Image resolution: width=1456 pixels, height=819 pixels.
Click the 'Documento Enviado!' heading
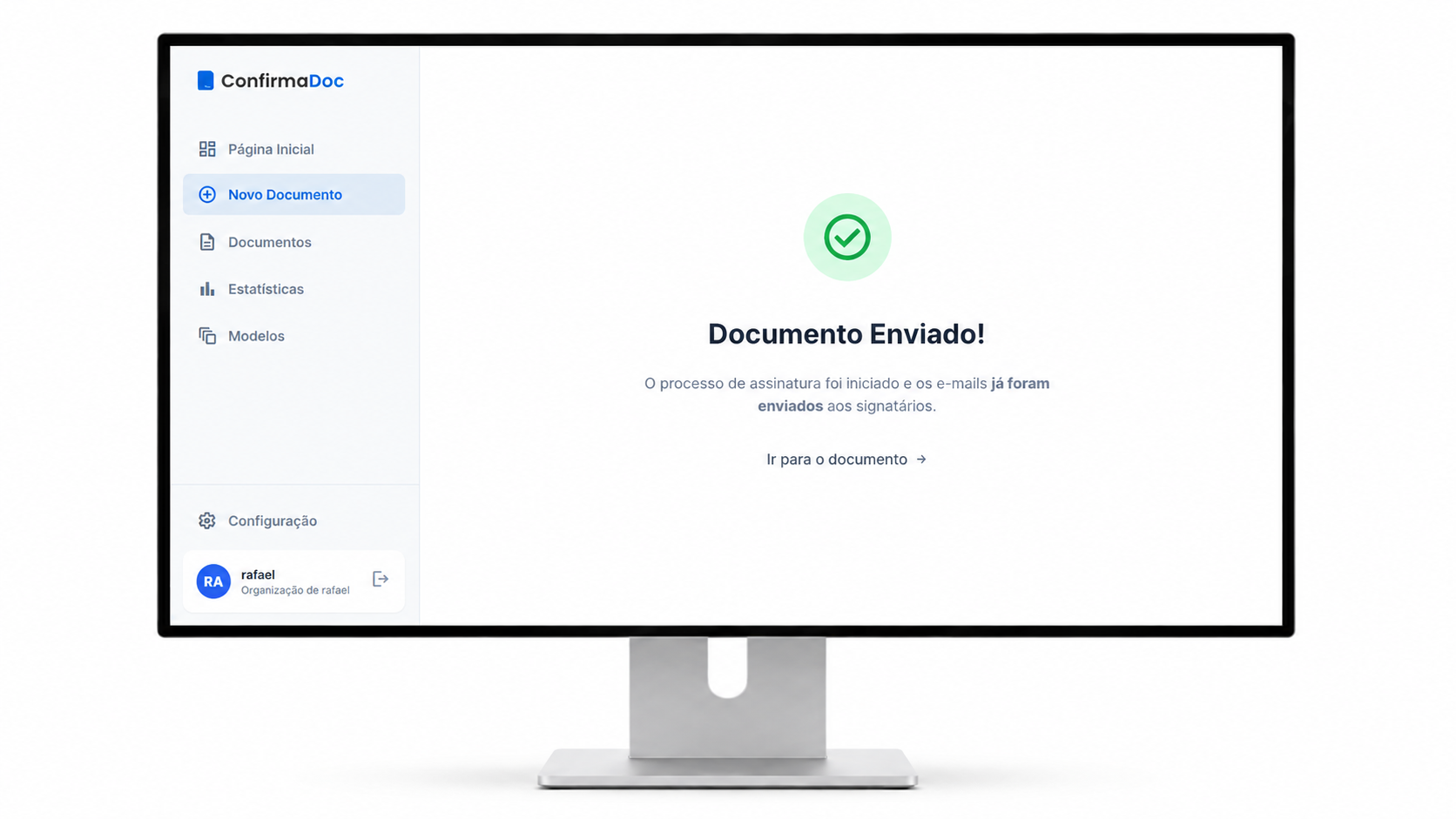846,334
